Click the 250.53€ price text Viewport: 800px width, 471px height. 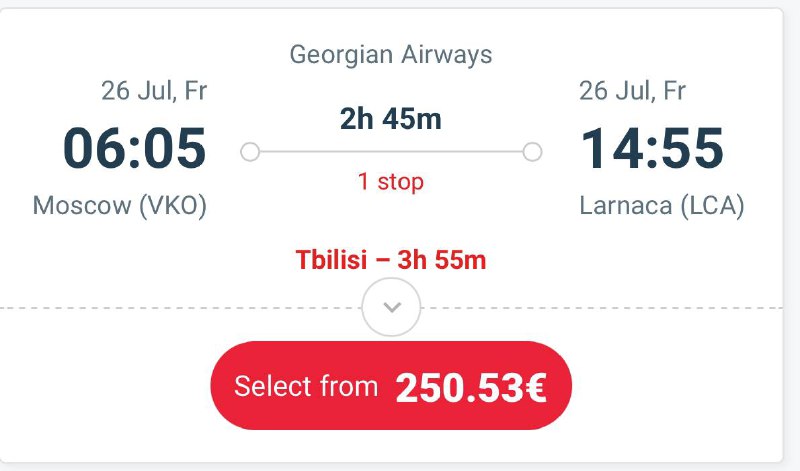coord(471,387)
